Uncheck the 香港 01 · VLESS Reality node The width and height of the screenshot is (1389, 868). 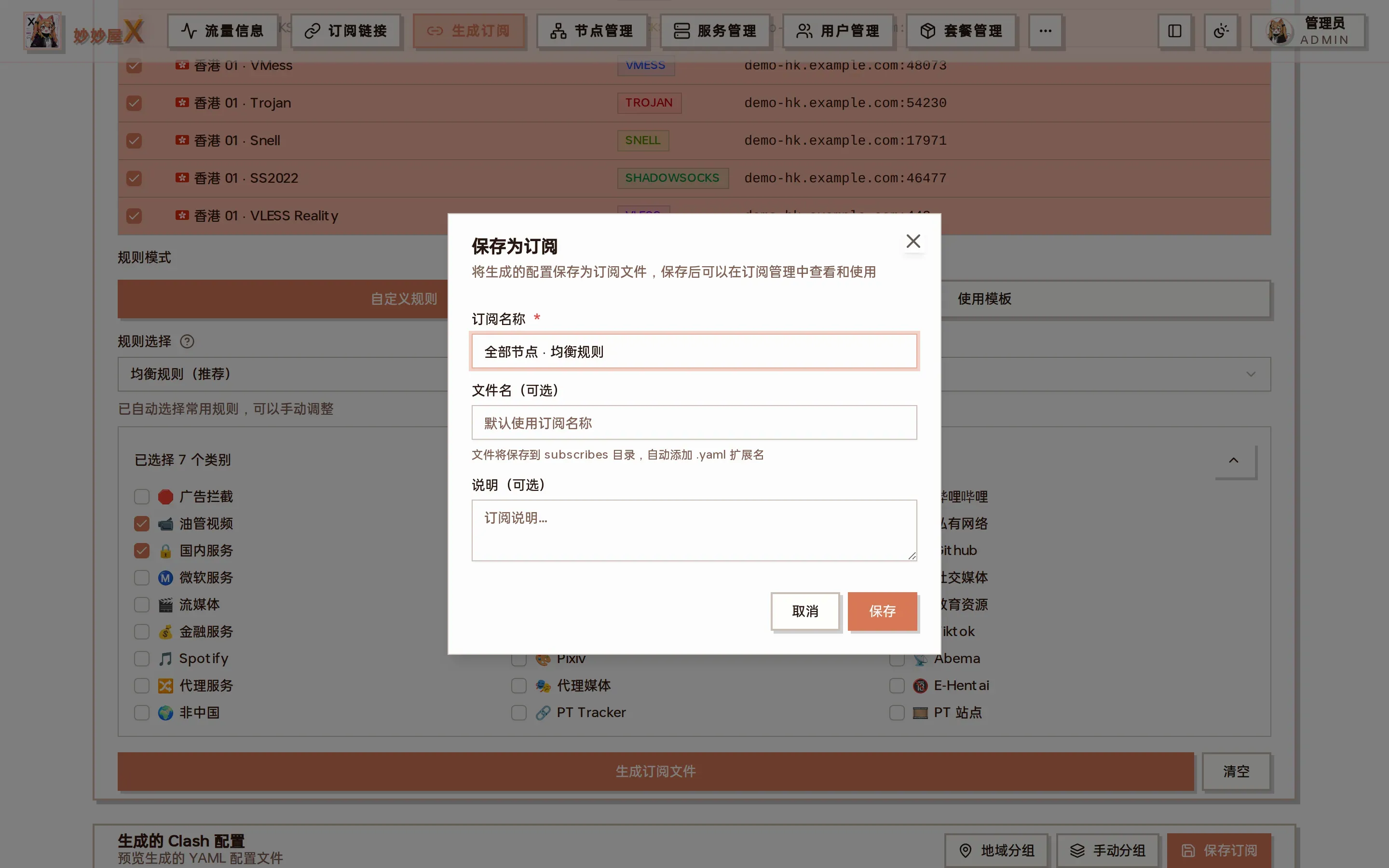[134, 216]
